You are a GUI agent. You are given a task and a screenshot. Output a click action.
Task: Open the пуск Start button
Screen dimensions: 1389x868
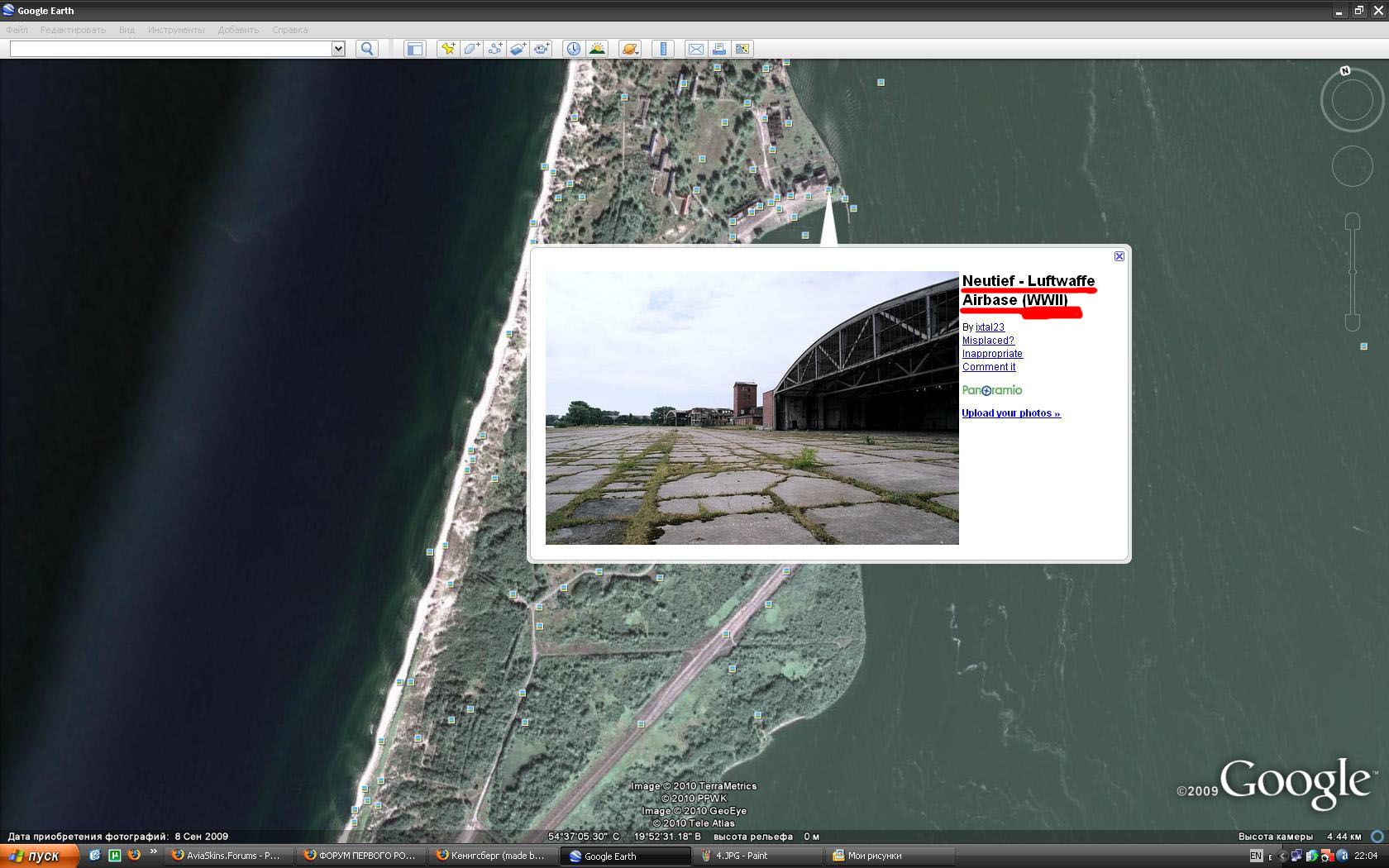pyautogui.click(x=40, y=856)
